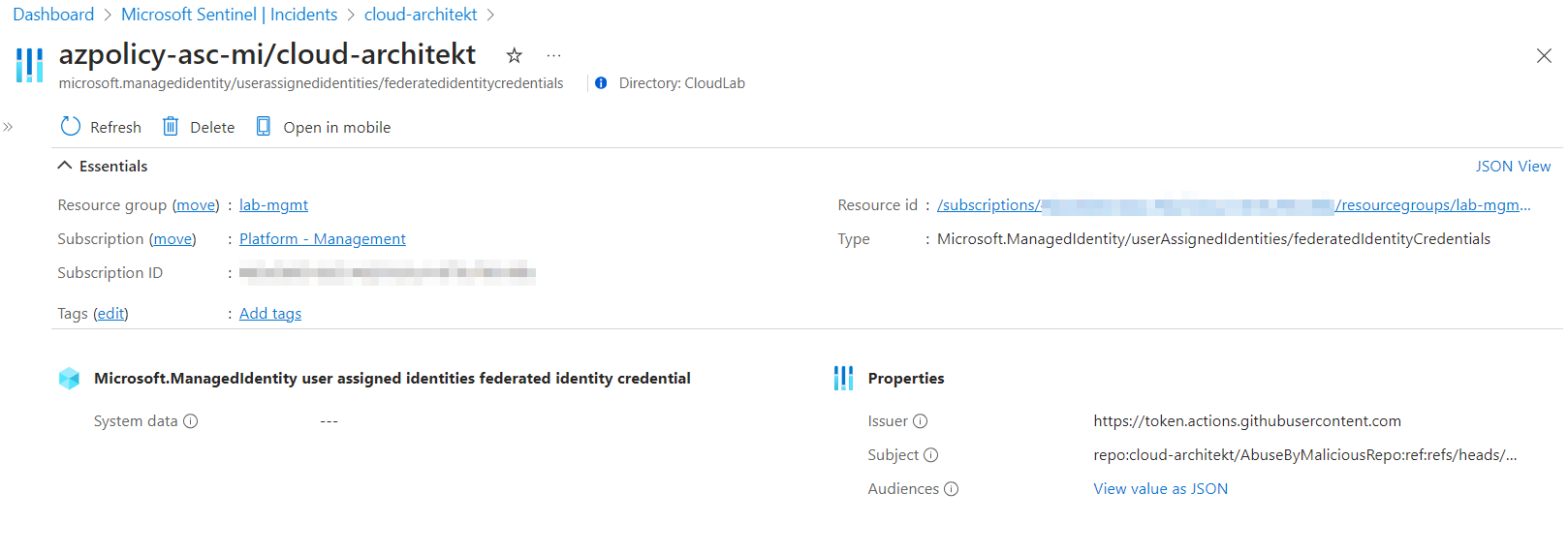This screenshot has width=1568, height=554.
Task: Open Microsoft Sentinel | Incidents breadcrumb
Action: click(229, 15)
